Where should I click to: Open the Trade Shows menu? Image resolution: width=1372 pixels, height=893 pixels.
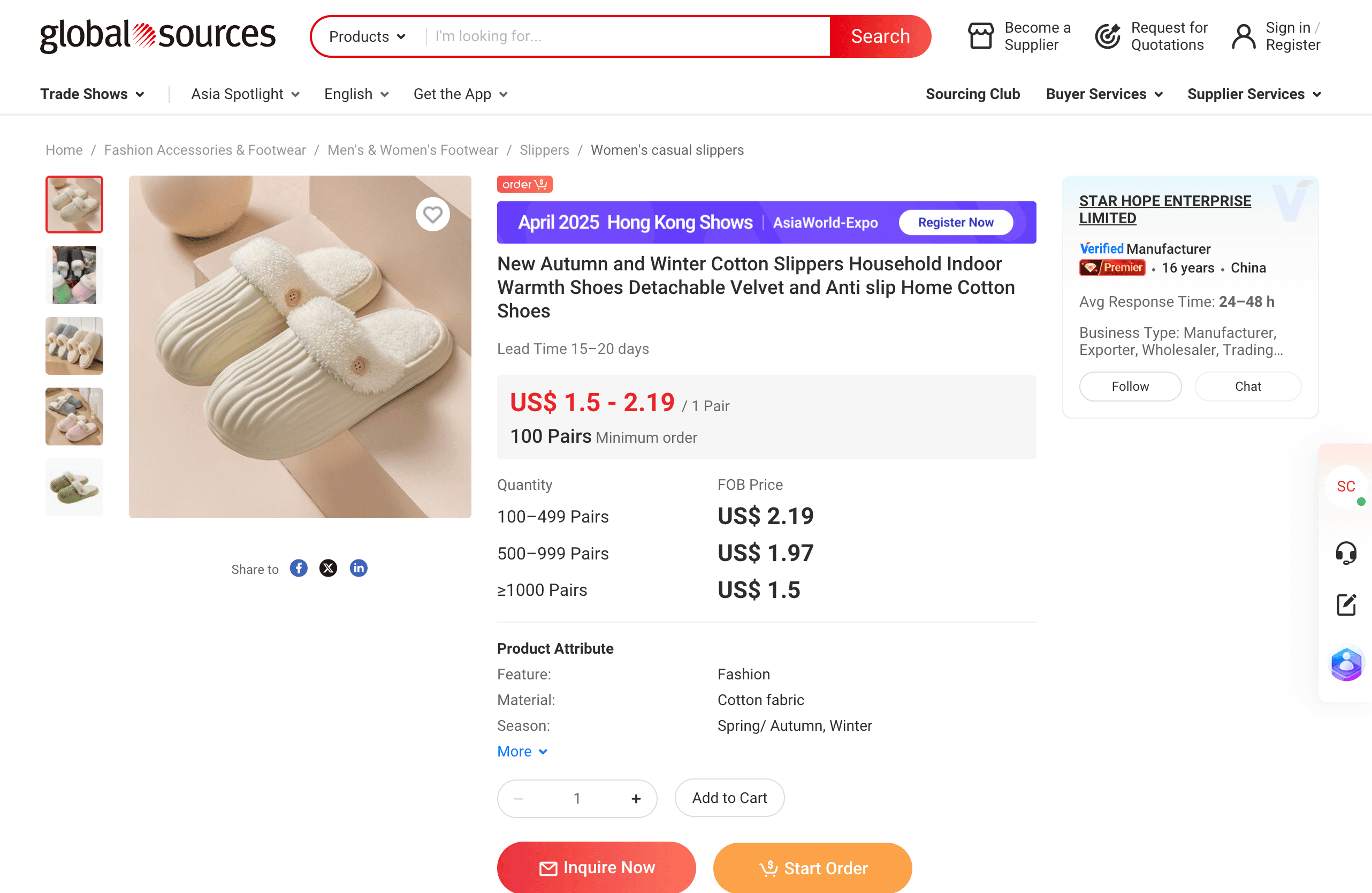pos(92,94)
